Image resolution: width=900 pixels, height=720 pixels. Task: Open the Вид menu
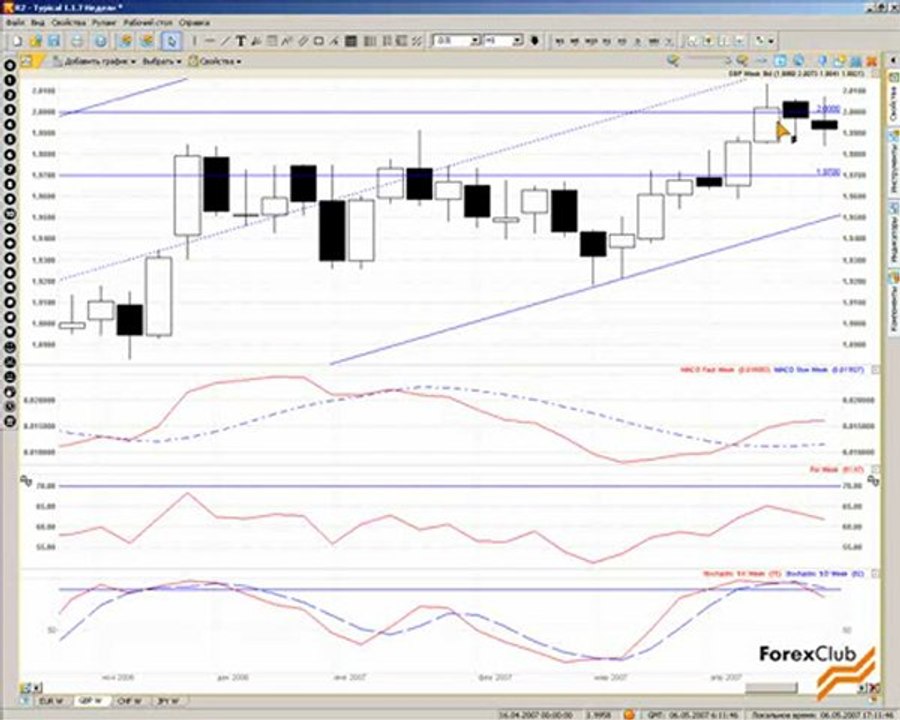[x=37, y=23]
